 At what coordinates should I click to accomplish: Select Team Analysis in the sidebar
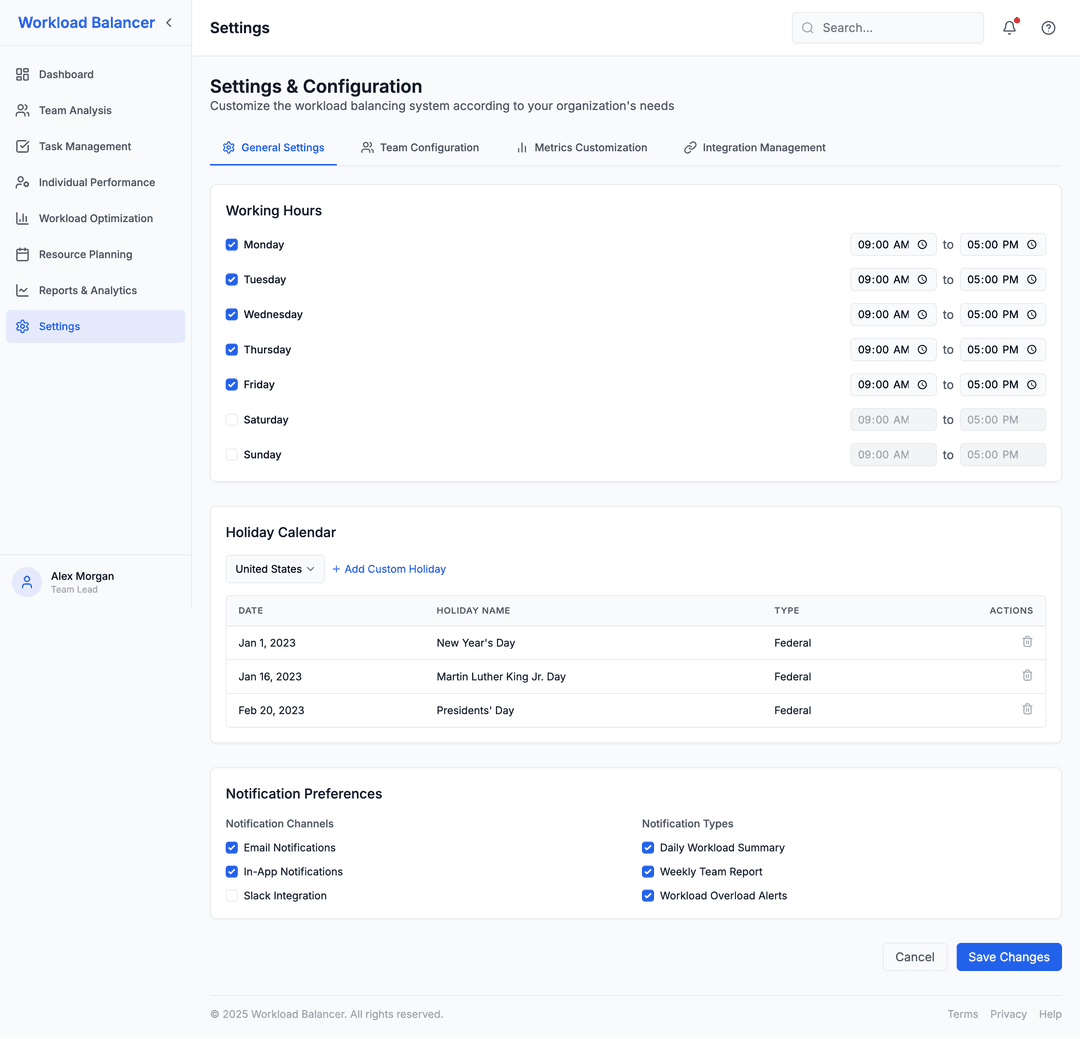[x=74, y=110]
